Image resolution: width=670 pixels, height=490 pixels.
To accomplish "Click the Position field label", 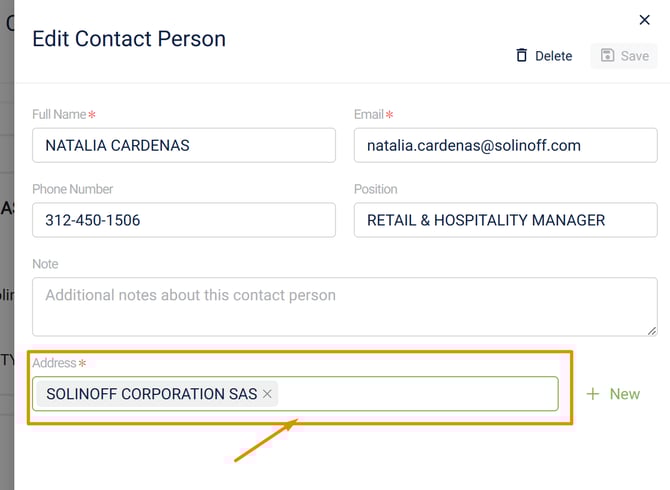I will pyautogui.click(x=376, y=189).
